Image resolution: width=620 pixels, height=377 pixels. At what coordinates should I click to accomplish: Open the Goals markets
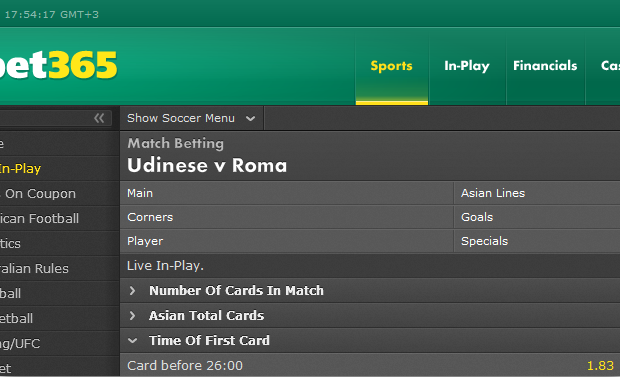537,217
